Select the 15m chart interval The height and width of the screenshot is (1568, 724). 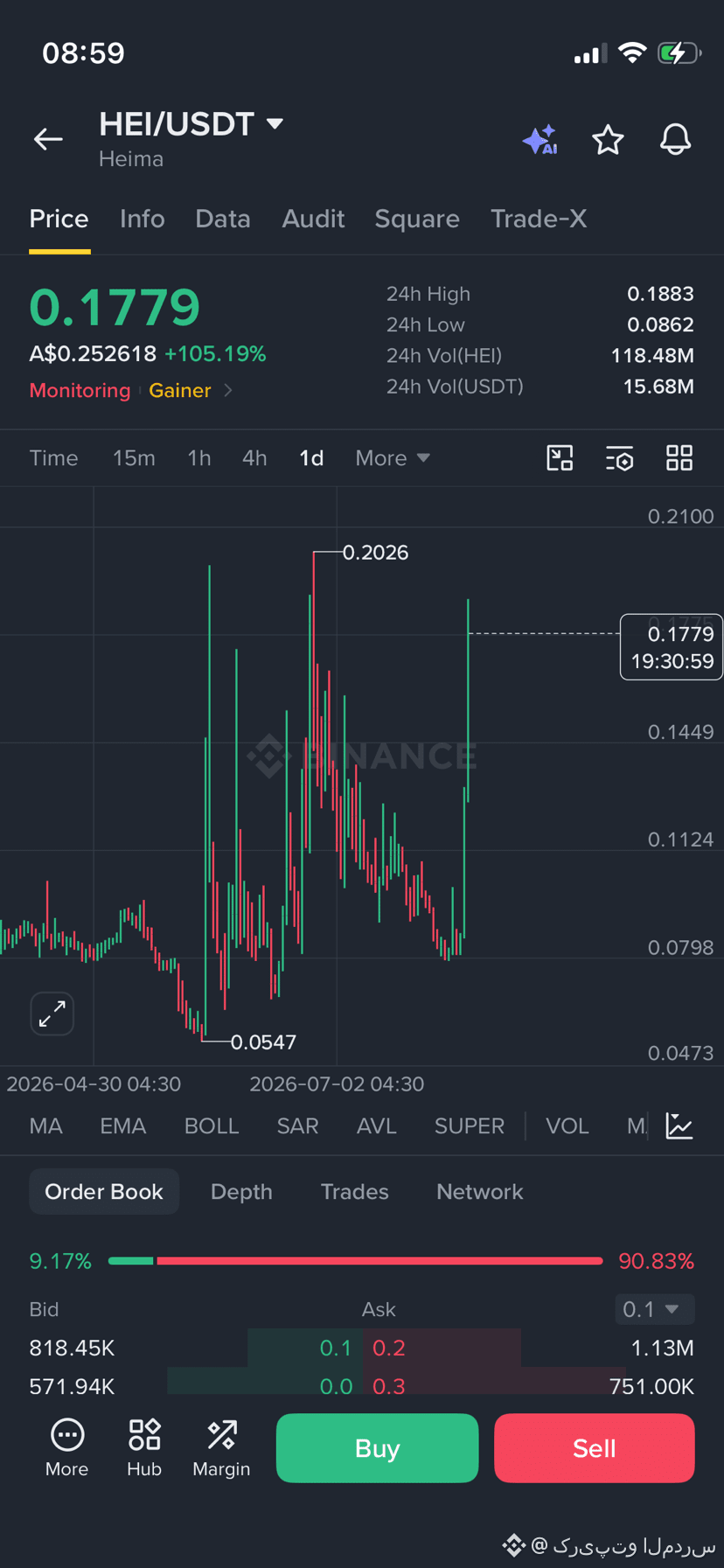(x=134, y=458)
